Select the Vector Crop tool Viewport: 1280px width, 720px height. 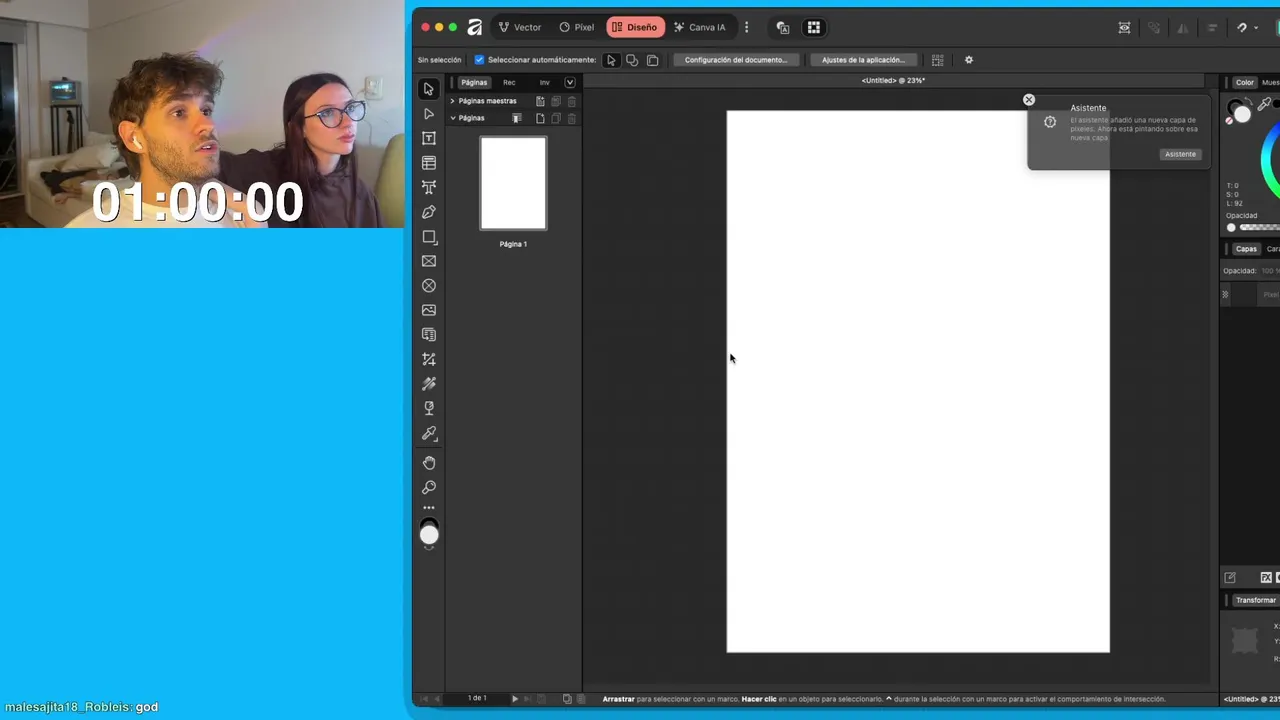429,359
